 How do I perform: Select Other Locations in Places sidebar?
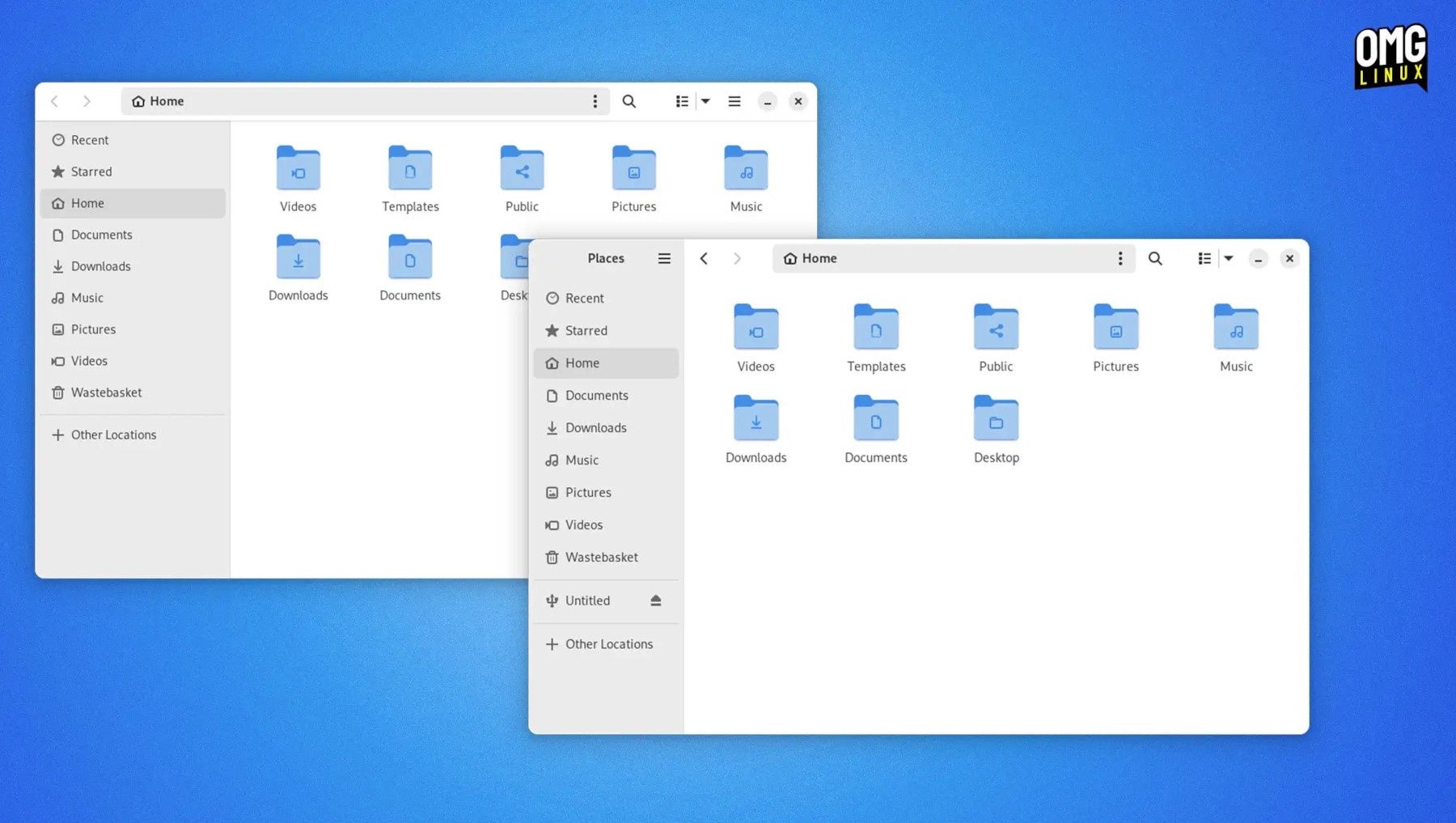pos(606,644)
